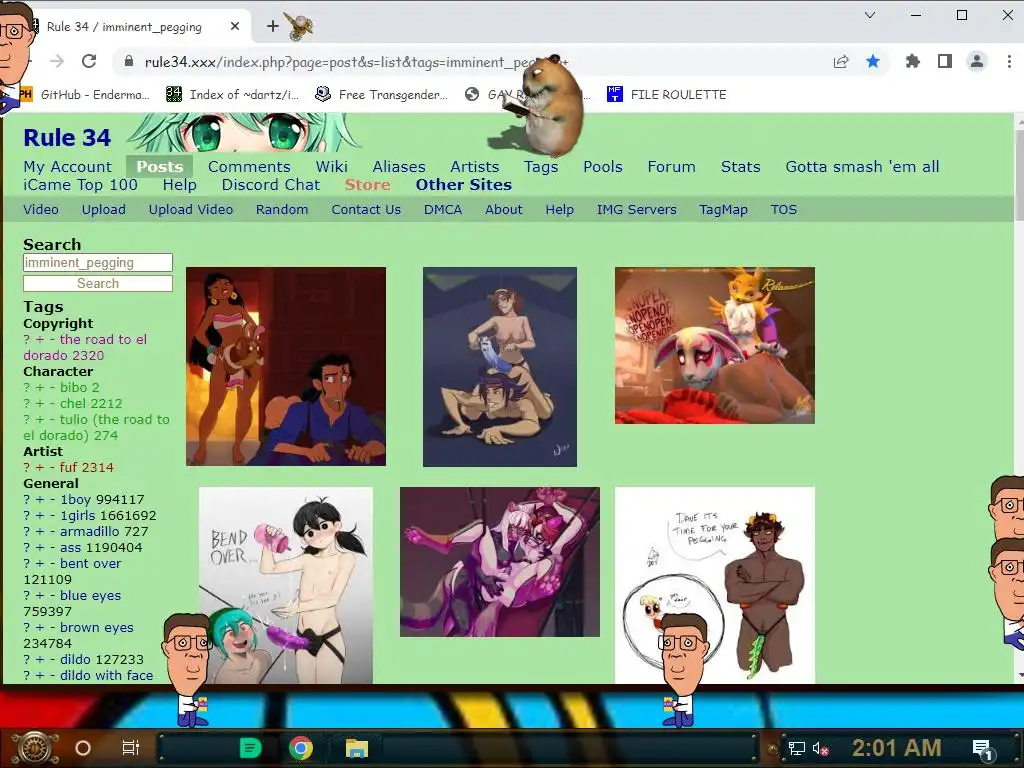Open the Chrome extensions puzzle icon
The height and width of the screenshot is (768, 1024).
(912, 61)
